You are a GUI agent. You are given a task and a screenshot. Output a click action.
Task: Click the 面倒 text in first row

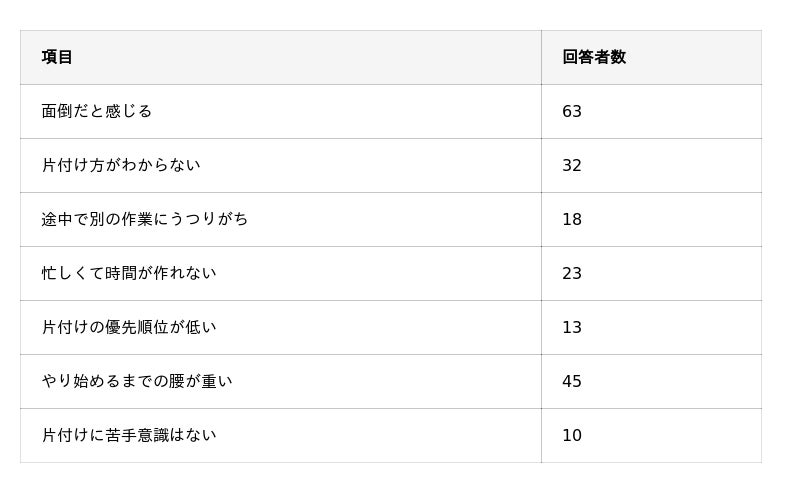(x=57, y=111)
